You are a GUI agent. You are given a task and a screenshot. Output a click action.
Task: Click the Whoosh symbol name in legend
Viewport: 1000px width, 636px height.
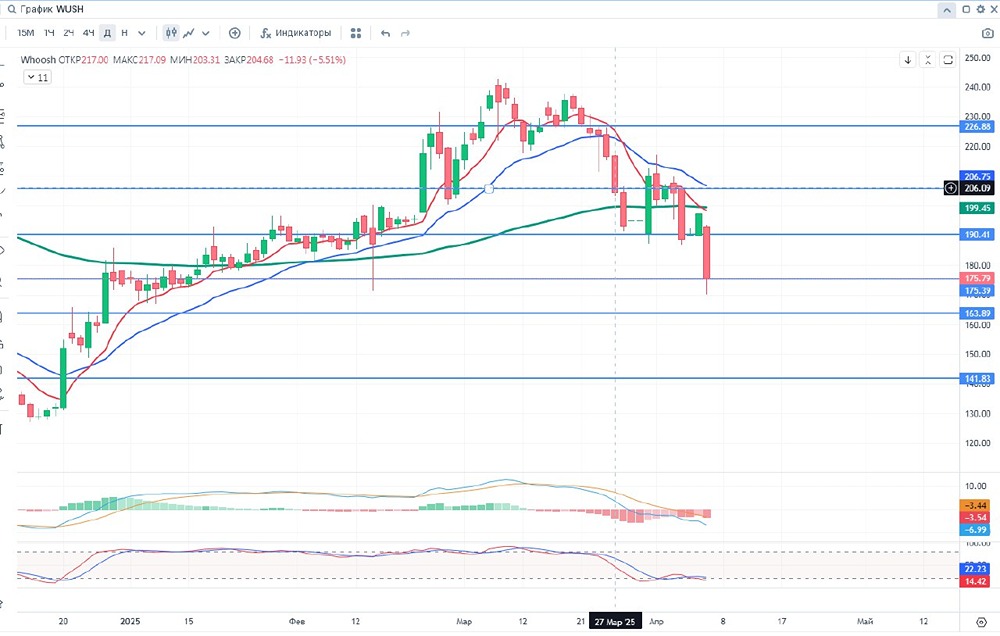click(x=38, y=60)
